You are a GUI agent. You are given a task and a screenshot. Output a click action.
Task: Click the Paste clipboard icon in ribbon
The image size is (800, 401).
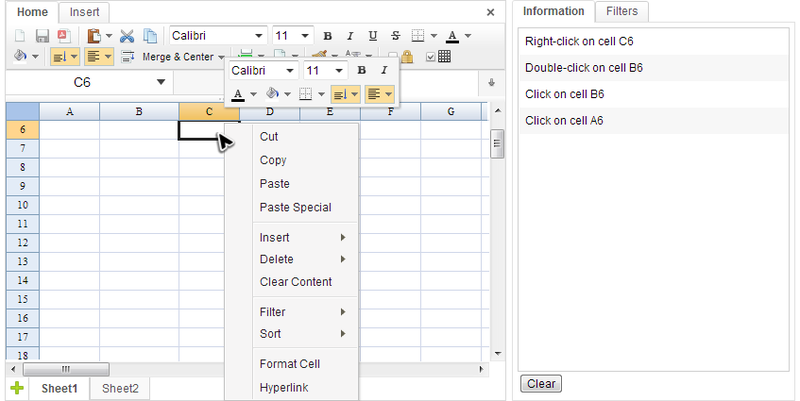coord(94,36)
